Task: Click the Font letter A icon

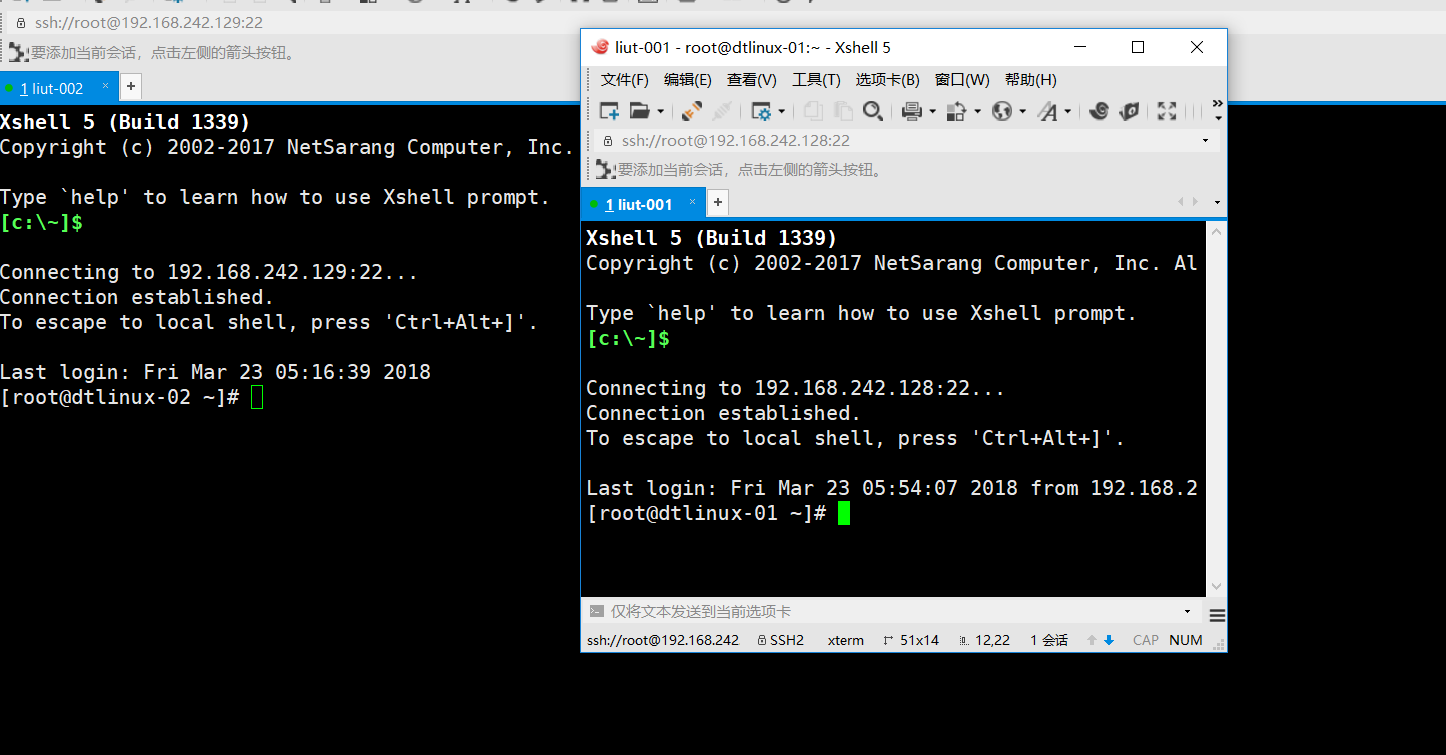Action: pyautogui.click(x=1047, y=111)
